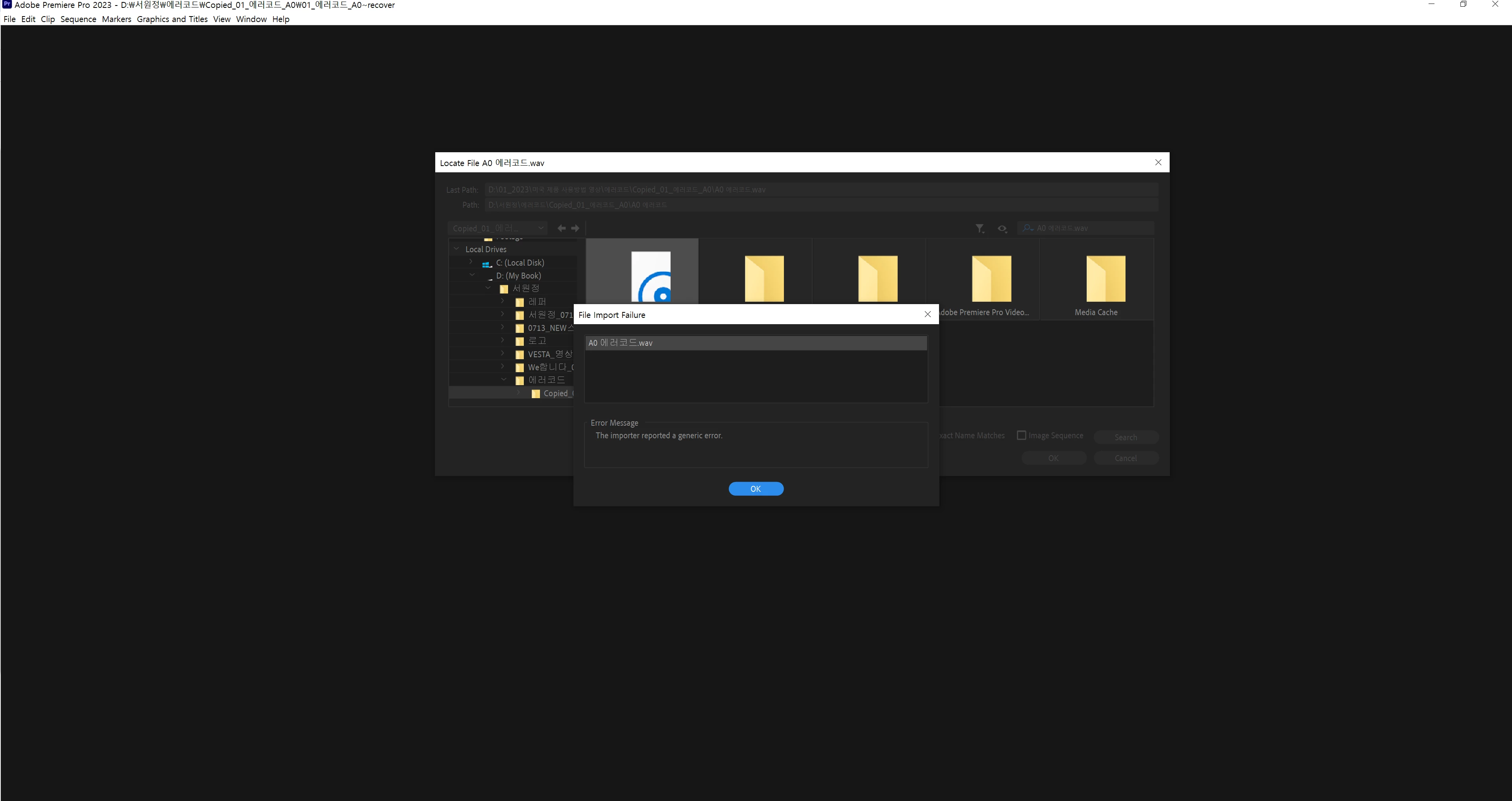Viewport: 1512px width, 801px height.
Task: Collapse the D: (My Book) drive
Action: (472, 275)
